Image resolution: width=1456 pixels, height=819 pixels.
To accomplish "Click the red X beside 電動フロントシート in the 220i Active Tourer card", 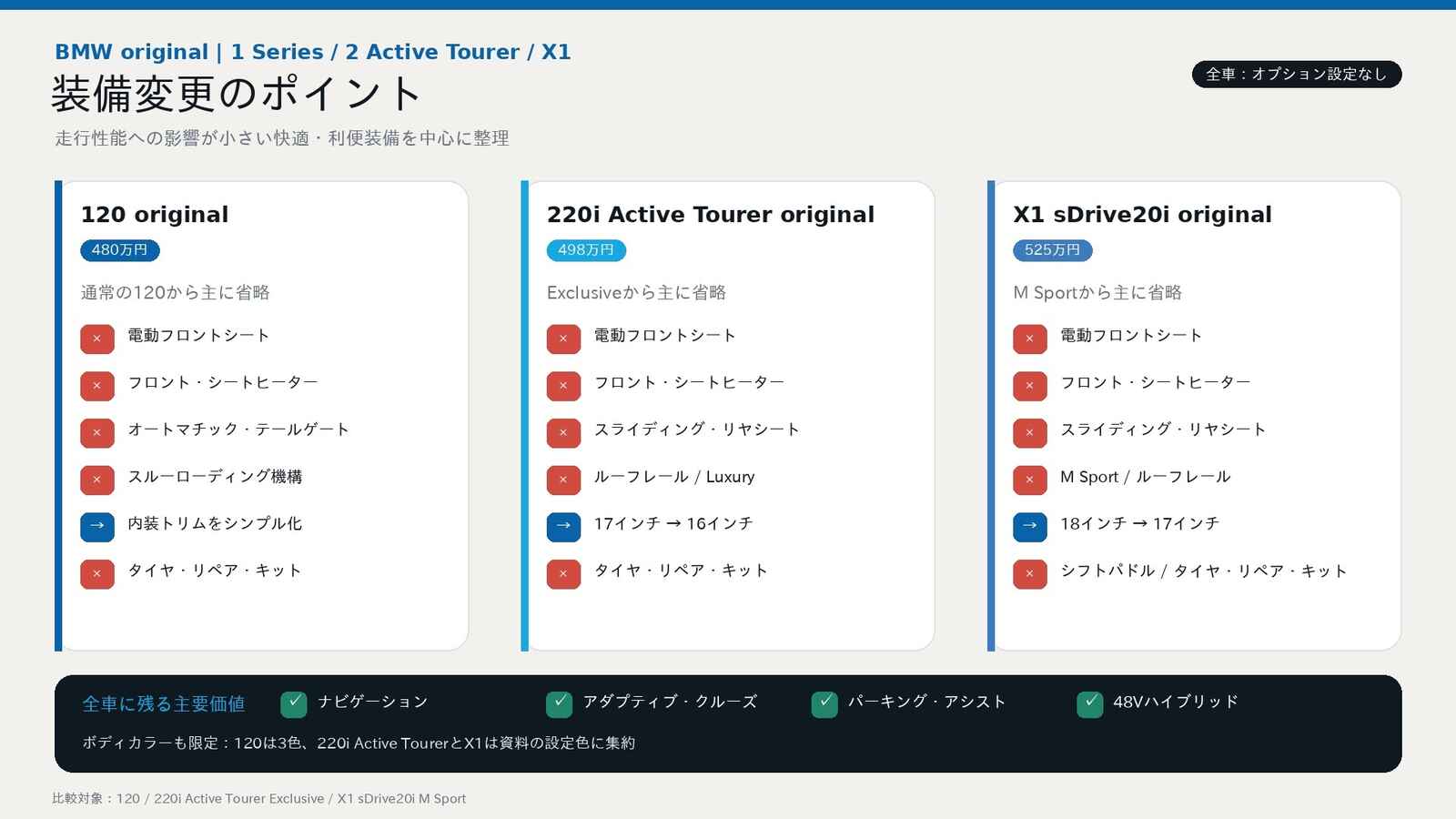I will pos(563,339).
